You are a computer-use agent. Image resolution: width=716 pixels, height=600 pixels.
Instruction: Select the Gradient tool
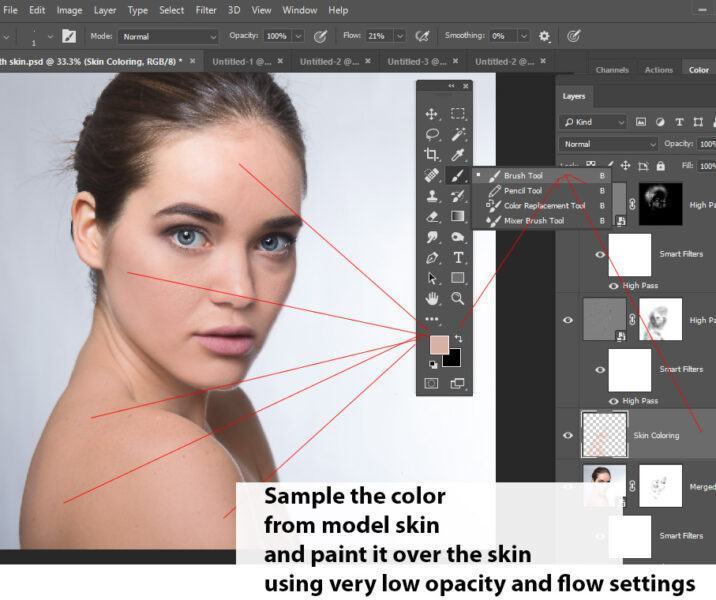pyautogui.click(x=458, y=216)
